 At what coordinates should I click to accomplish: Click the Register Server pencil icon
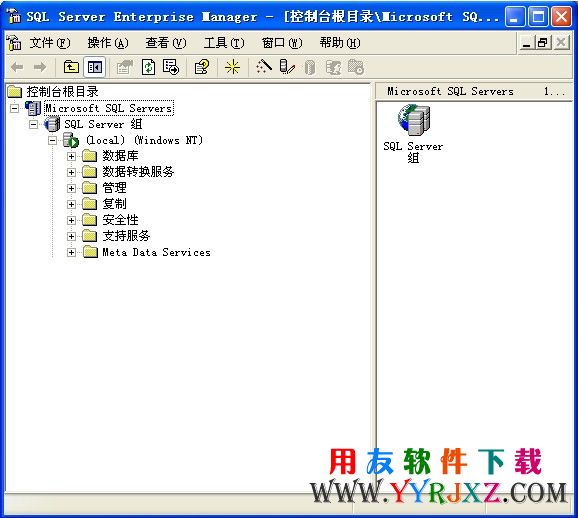pyautogui.click(x=287, y=67)
